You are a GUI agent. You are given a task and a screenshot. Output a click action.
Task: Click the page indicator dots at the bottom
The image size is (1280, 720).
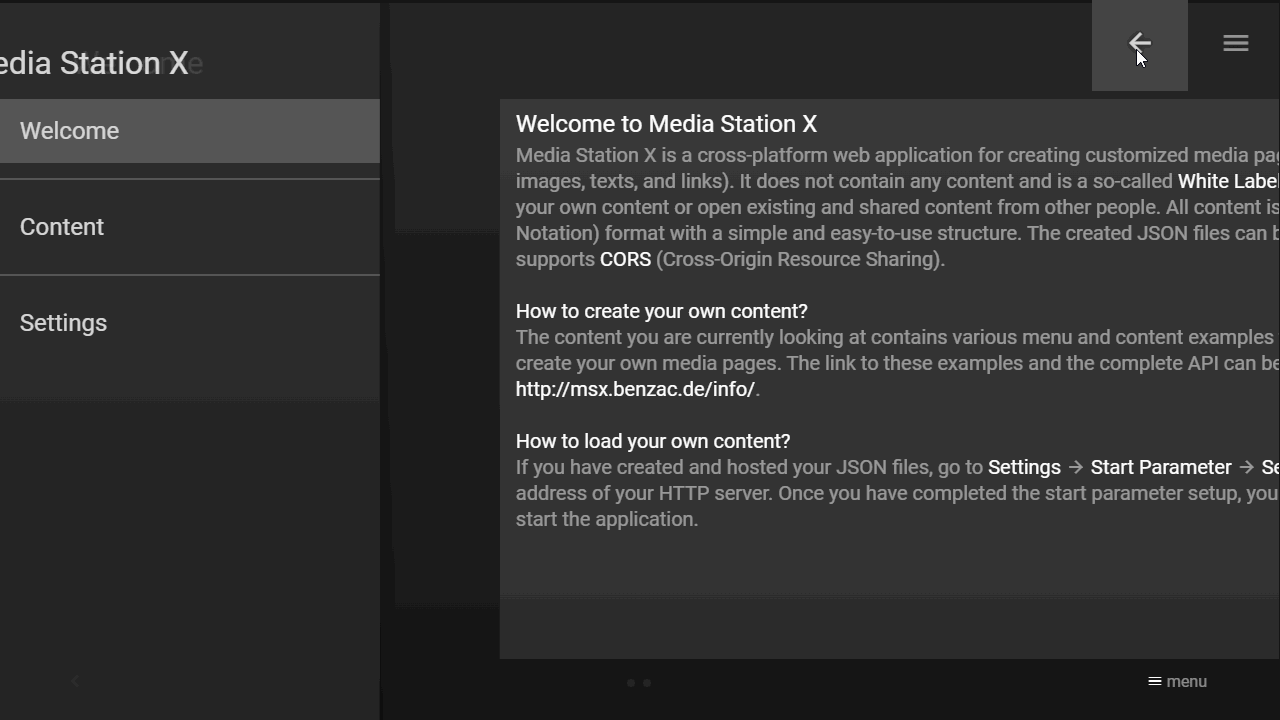click(639, 683)
